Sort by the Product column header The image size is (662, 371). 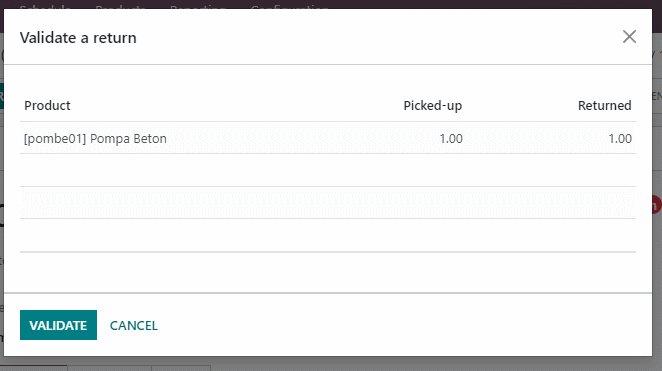click(47, 106)
